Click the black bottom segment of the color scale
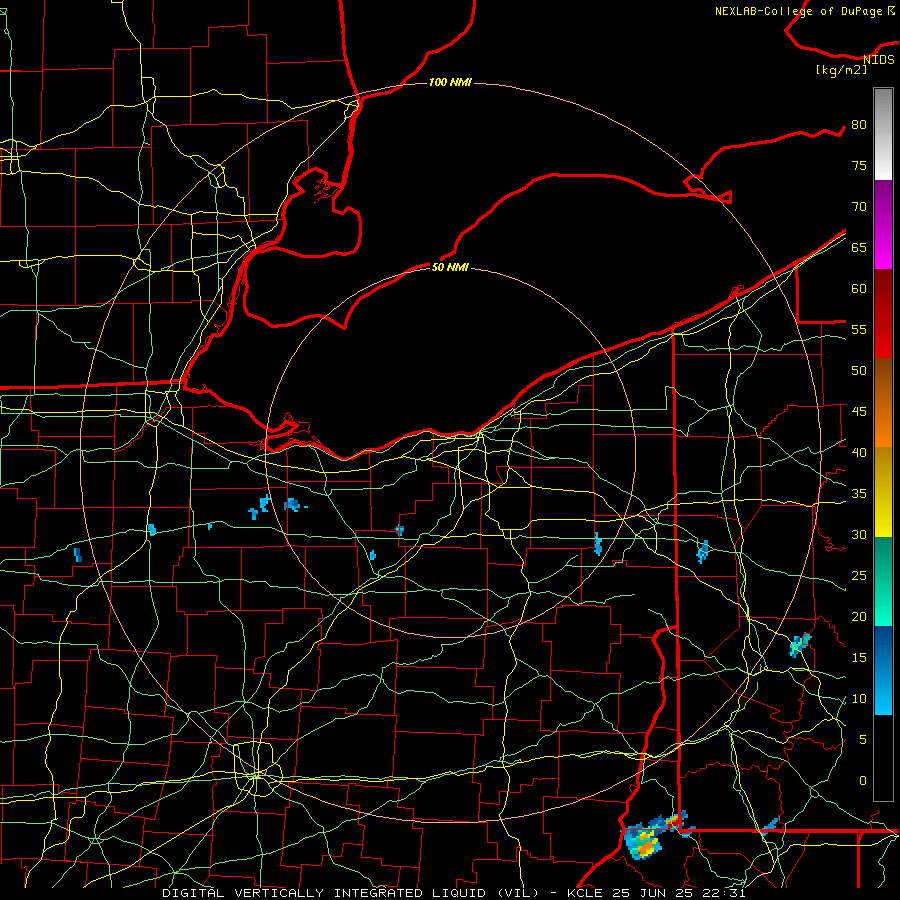 tap(883, 758)
